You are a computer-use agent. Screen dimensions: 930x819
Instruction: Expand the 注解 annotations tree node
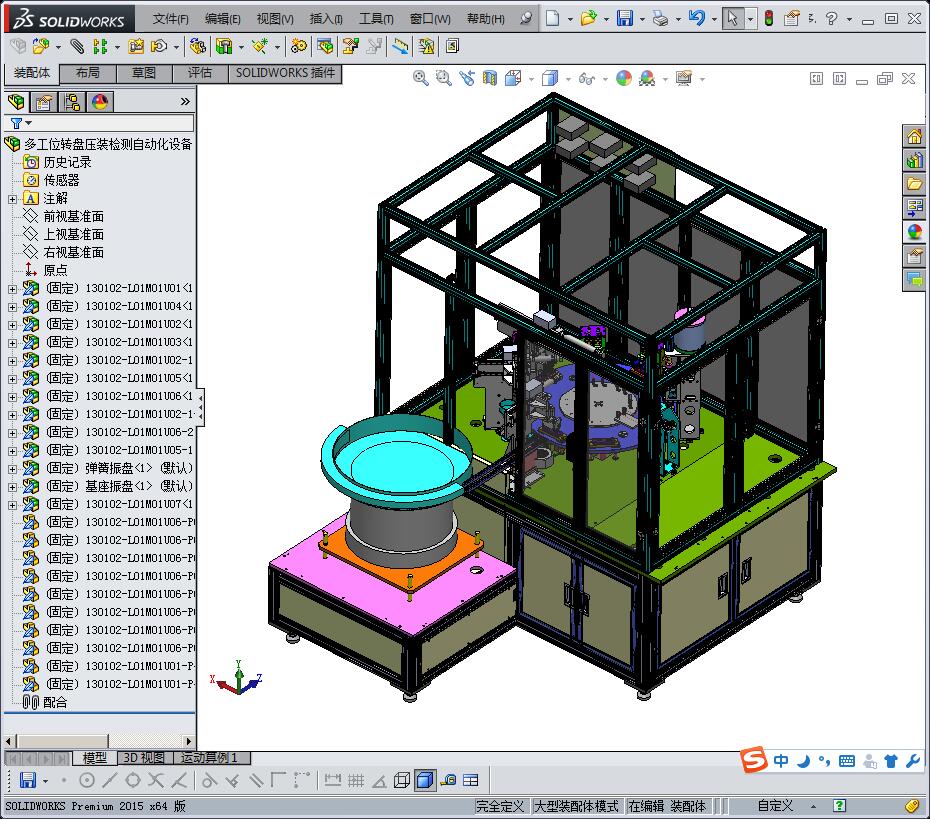tap(12, 199)
